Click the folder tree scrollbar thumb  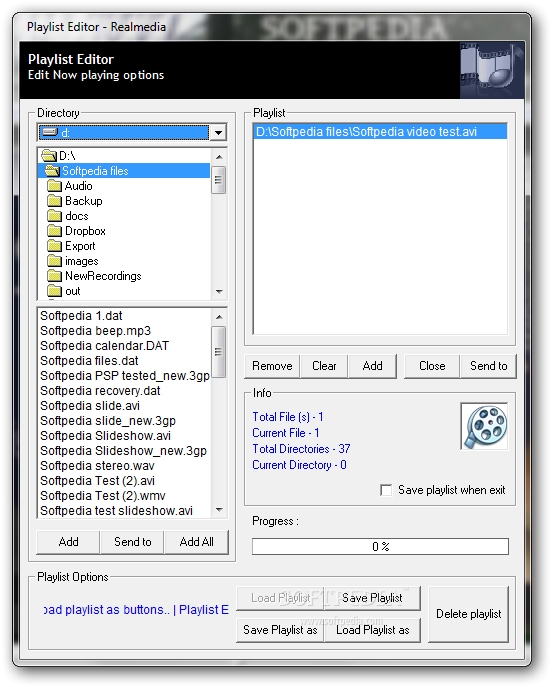pos(219,180)
